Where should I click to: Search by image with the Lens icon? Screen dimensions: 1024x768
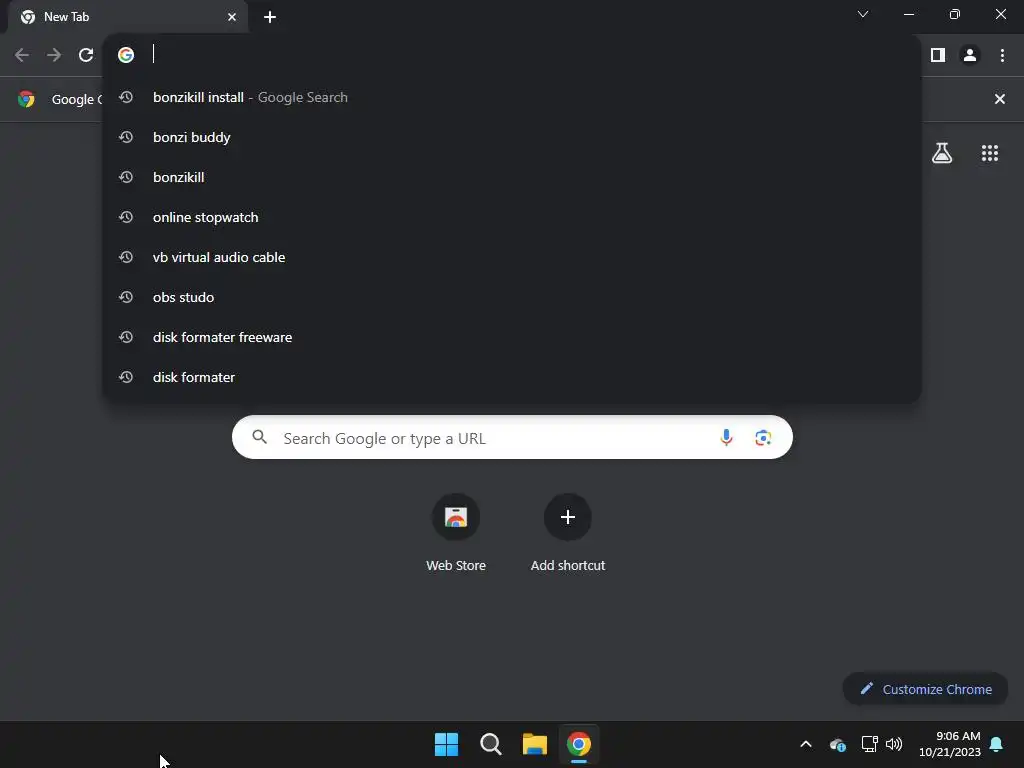[763, 438]
